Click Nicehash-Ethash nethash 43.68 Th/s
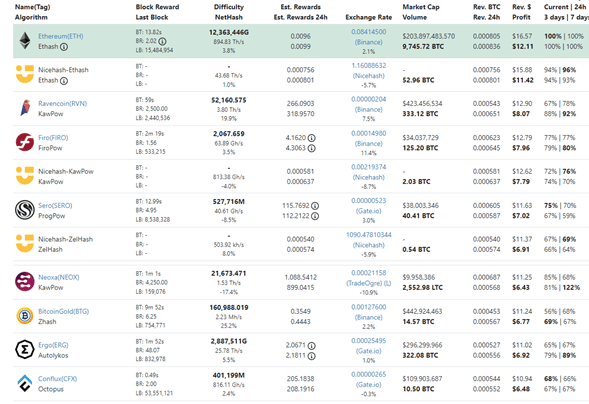This screenshot has height=404, width=589. (228, 76)
